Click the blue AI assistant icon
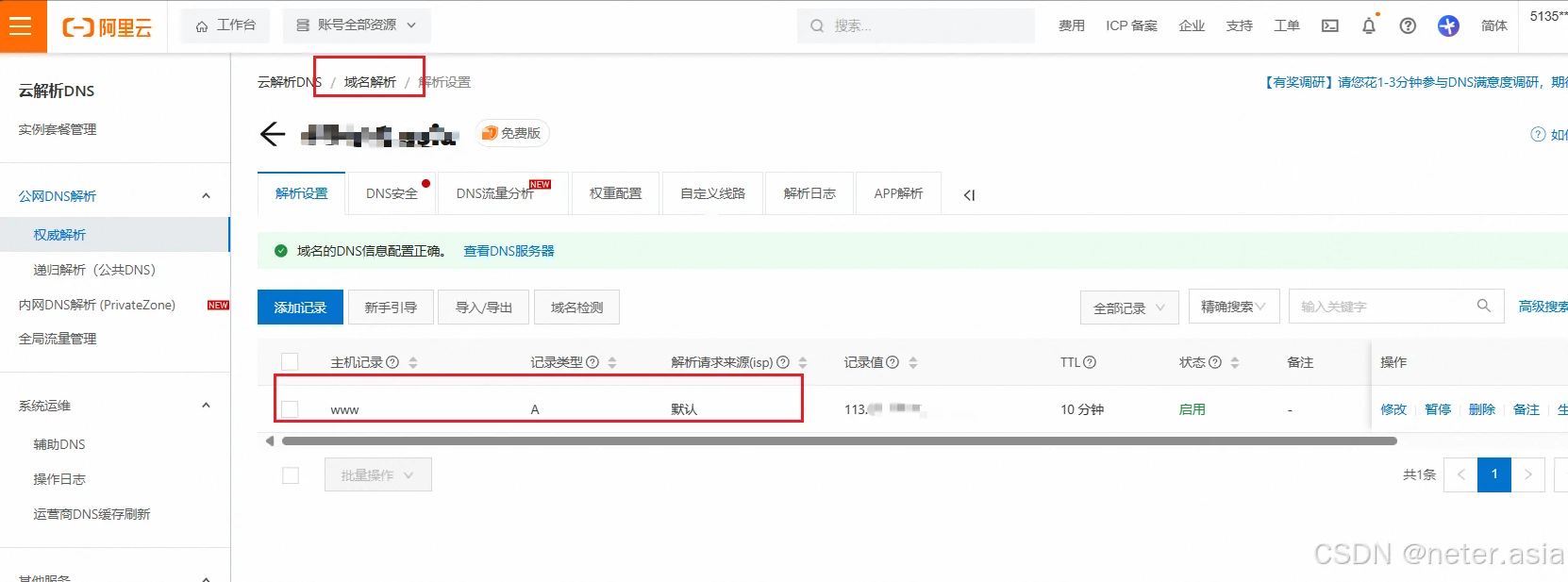 pos(1447,25)
